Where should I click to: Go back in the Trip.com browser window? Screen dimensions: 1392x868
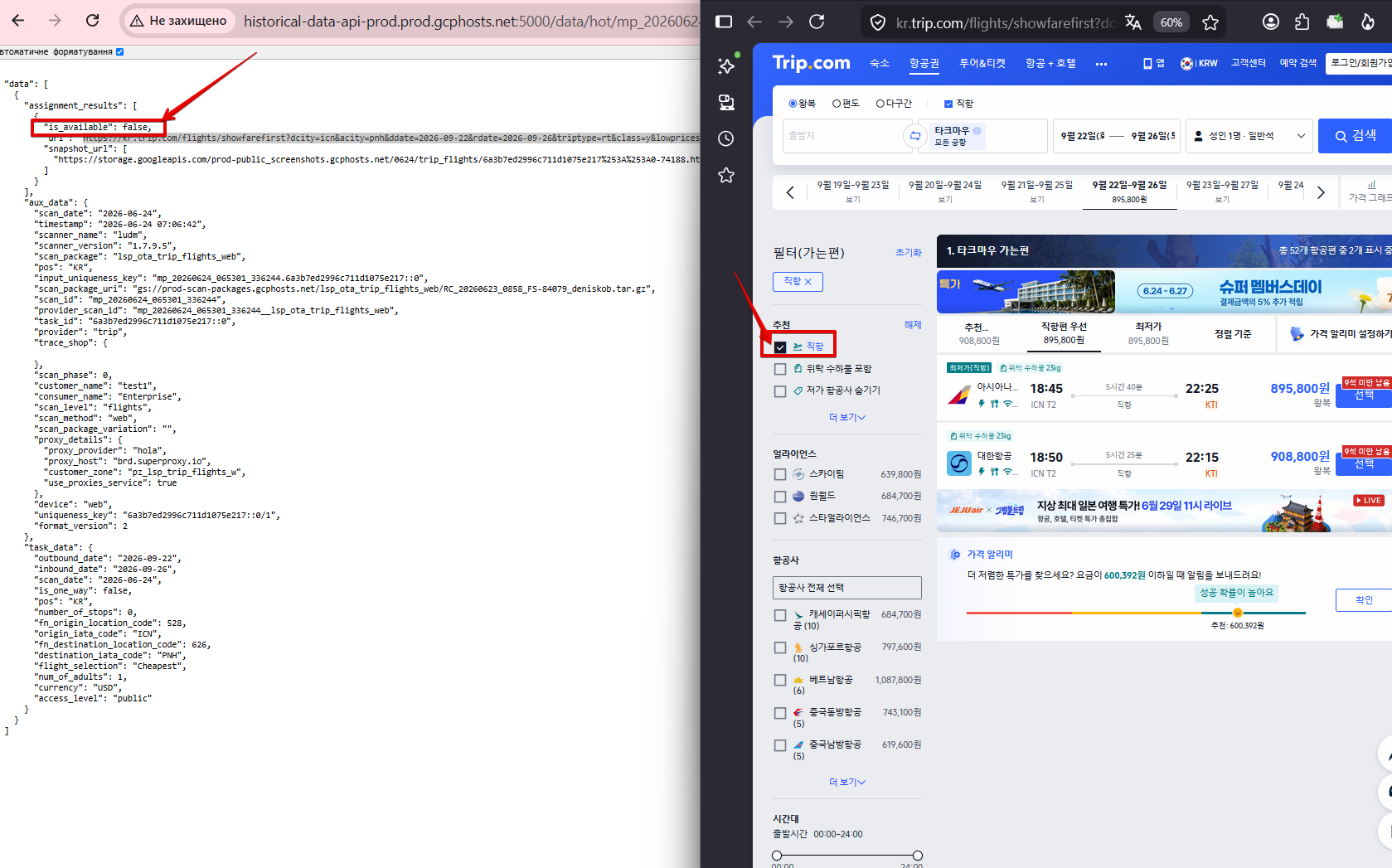coord(754,22)
